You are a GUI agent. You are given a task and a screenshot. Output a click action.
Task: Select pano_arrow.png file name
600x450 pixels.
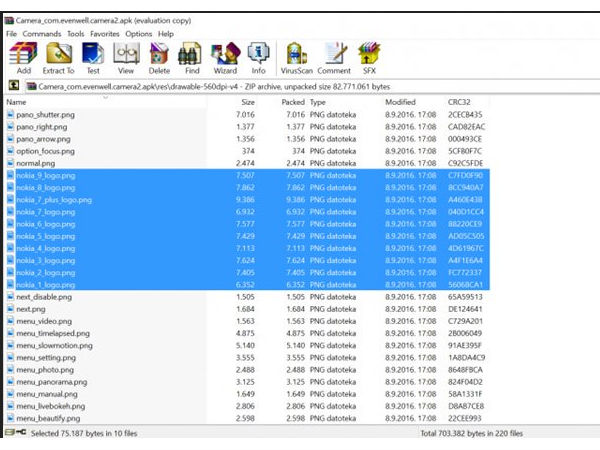(x=43, y=139)
